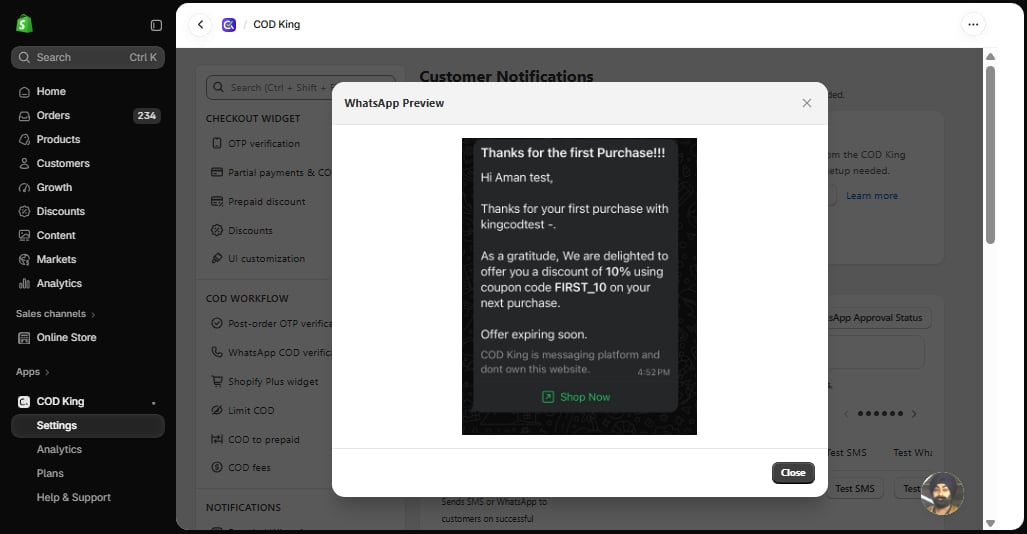Click the page vertical scrollbar

(x=990, y=155)
